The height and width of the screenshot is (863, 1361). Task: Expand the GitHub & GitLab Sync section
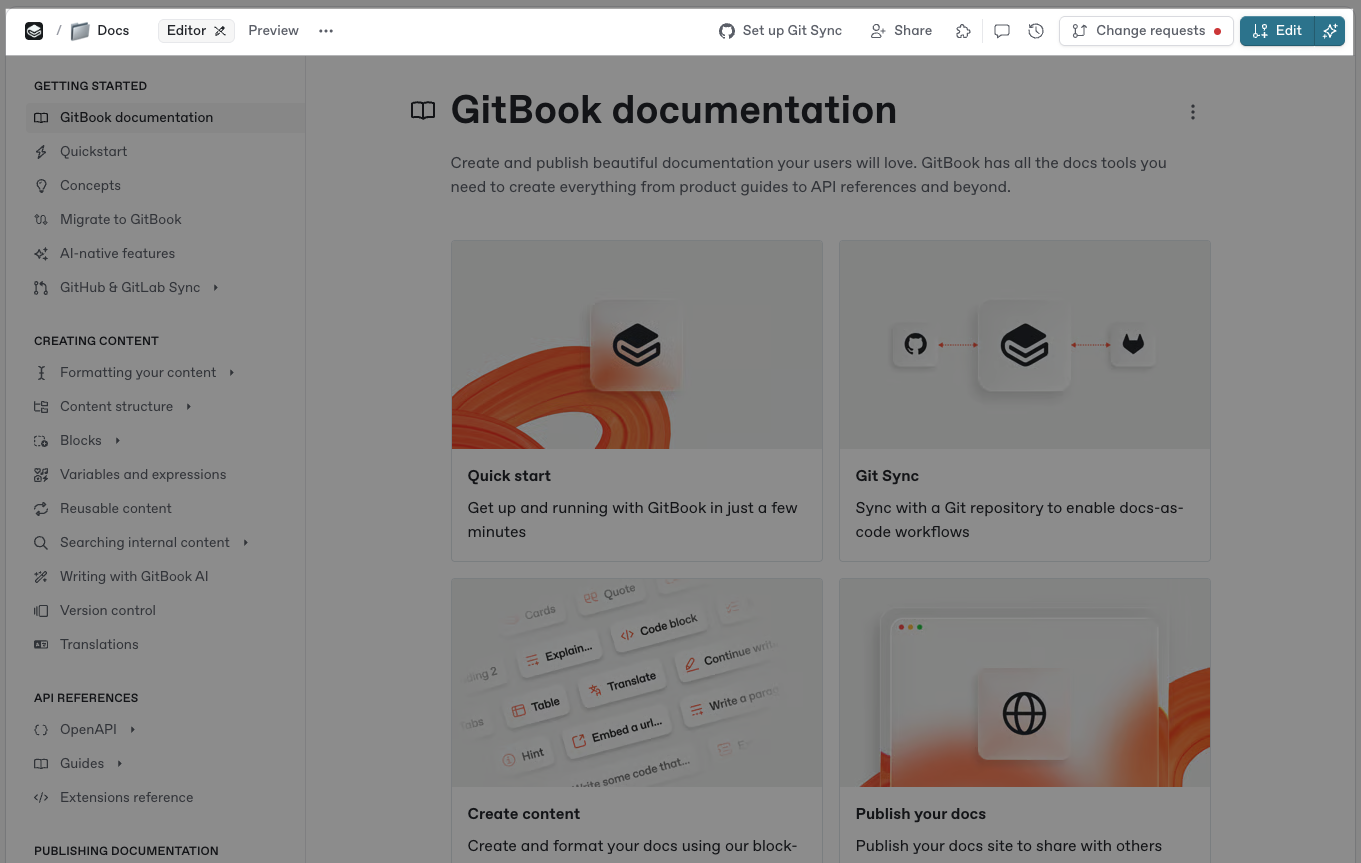click(216, 288)
